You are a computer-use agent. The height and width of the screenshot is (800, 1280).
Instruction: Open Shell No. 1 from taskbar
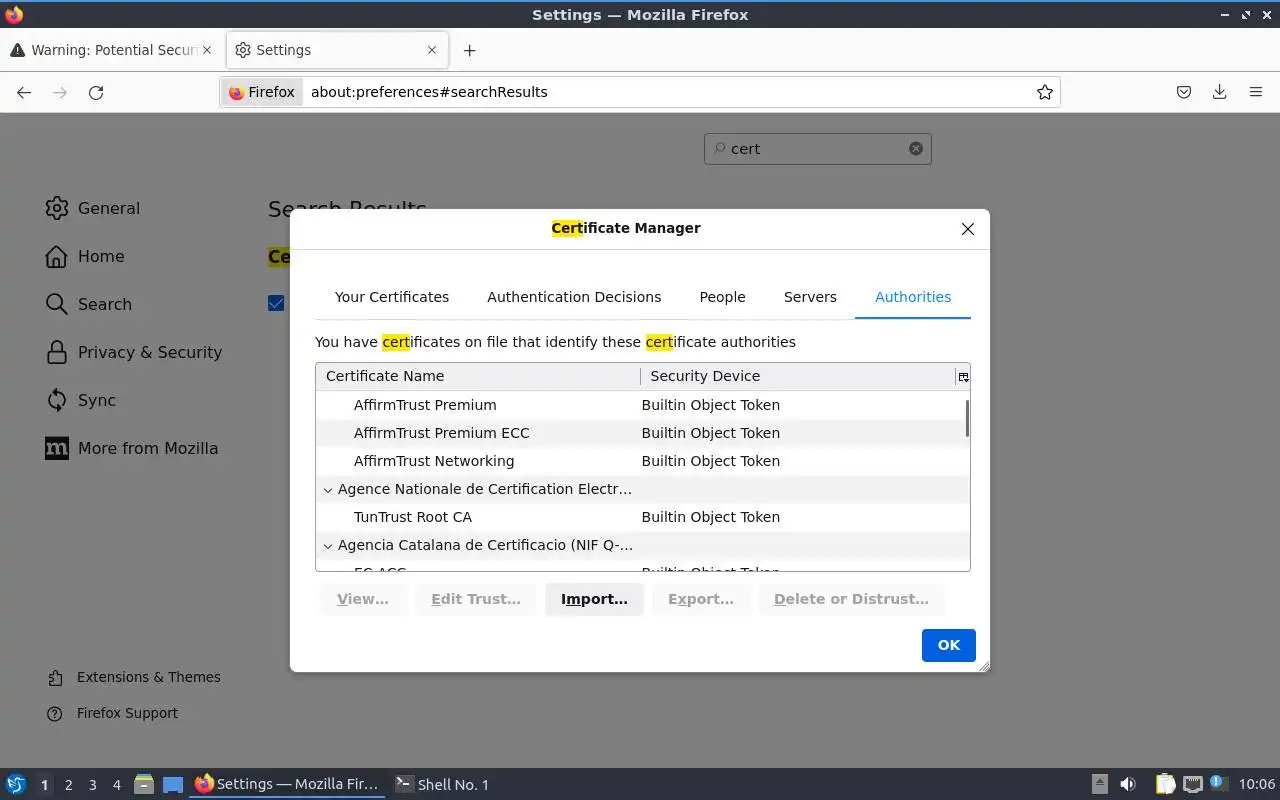click(442, 784)
